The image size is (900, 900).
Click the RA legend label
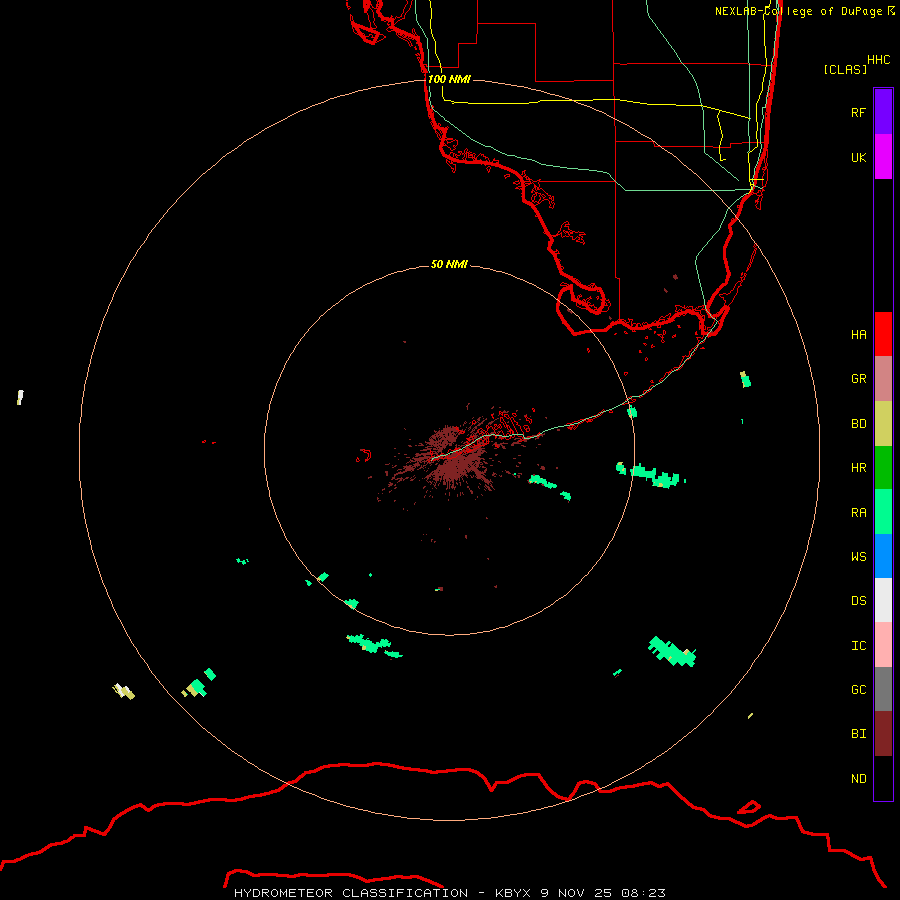point(858,513)
